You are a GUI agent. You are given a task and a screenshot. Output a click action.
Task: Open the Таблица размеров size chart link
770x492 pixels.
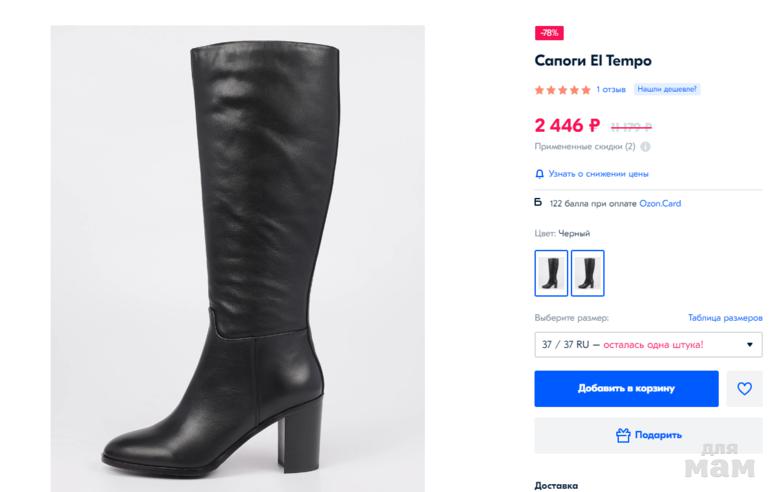[x=725, y=318]
